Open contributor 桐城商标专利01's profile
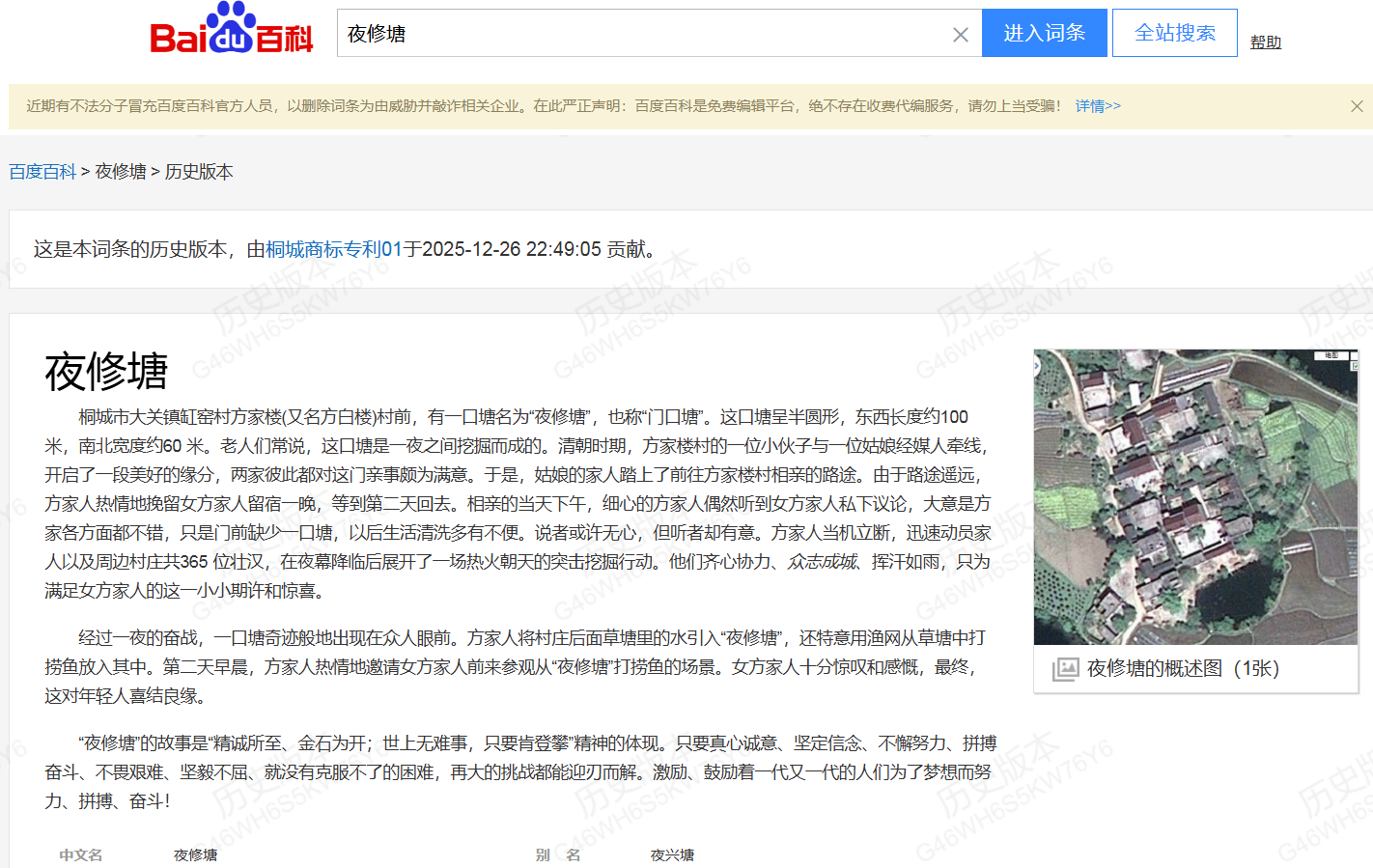This screenshot has width=1373, height=868. 333,249
